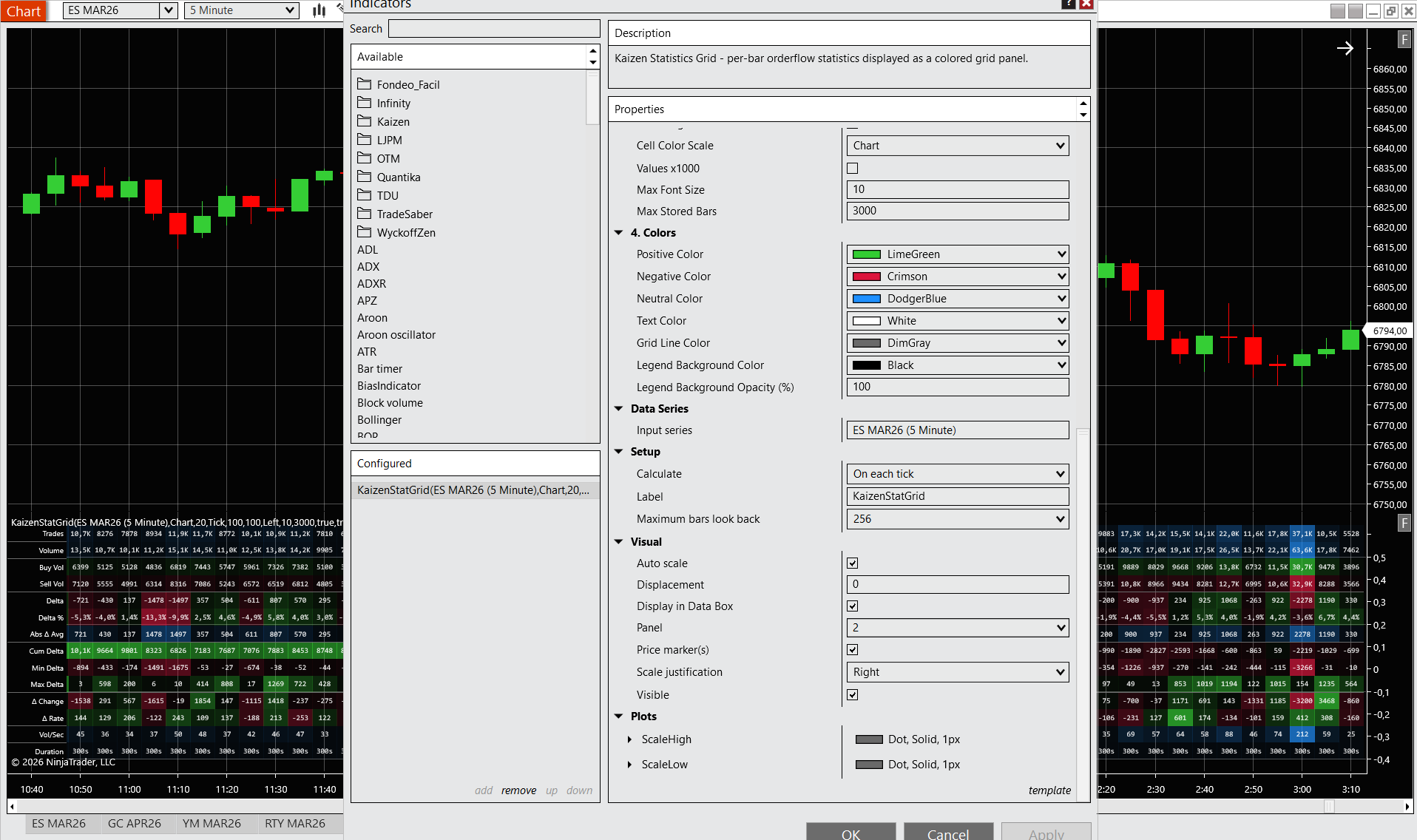Image resolution: width=1417 pixels, height=840 pixels.
Task: Click the help question mark icon on Indicators dialog
Action: click(1068, 4)
